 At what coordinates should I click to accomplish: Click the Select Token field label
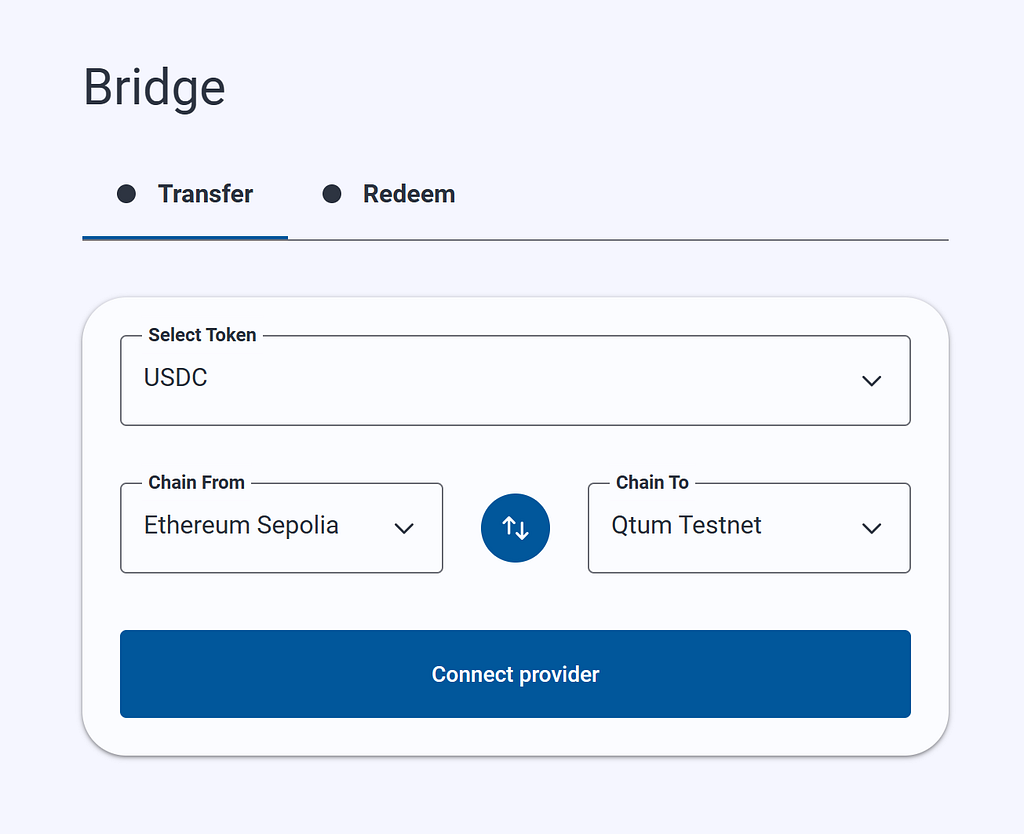(x=202, y=335)
